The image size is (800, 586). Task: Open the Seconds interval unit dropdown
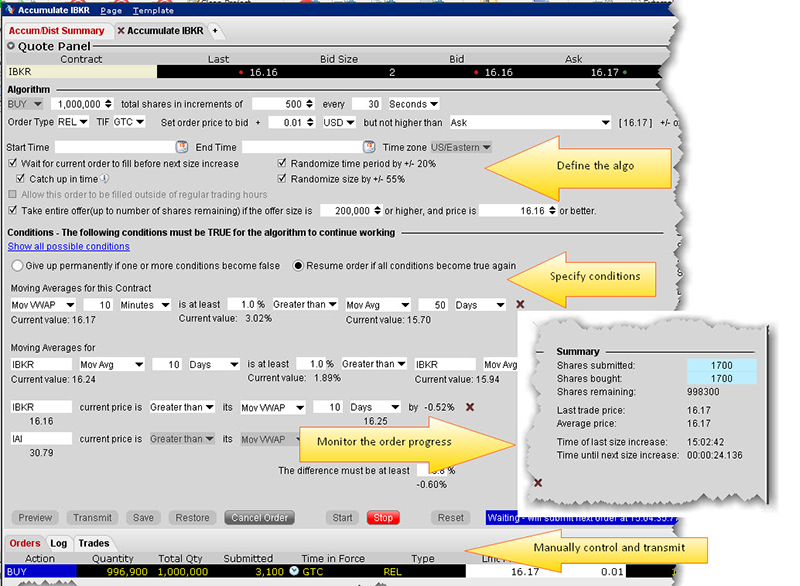point(414,104)
